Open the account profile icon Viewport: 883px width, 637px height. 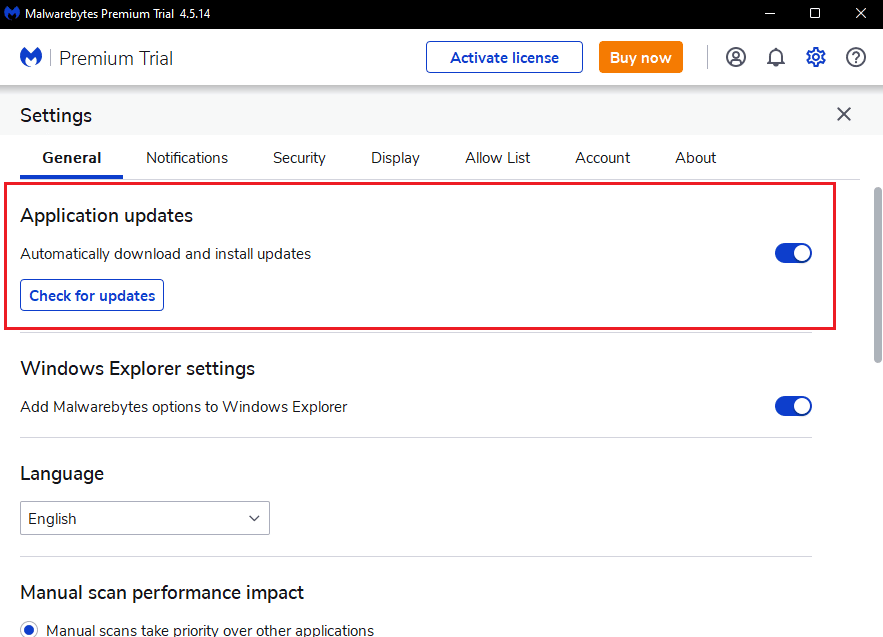point(736,57)
